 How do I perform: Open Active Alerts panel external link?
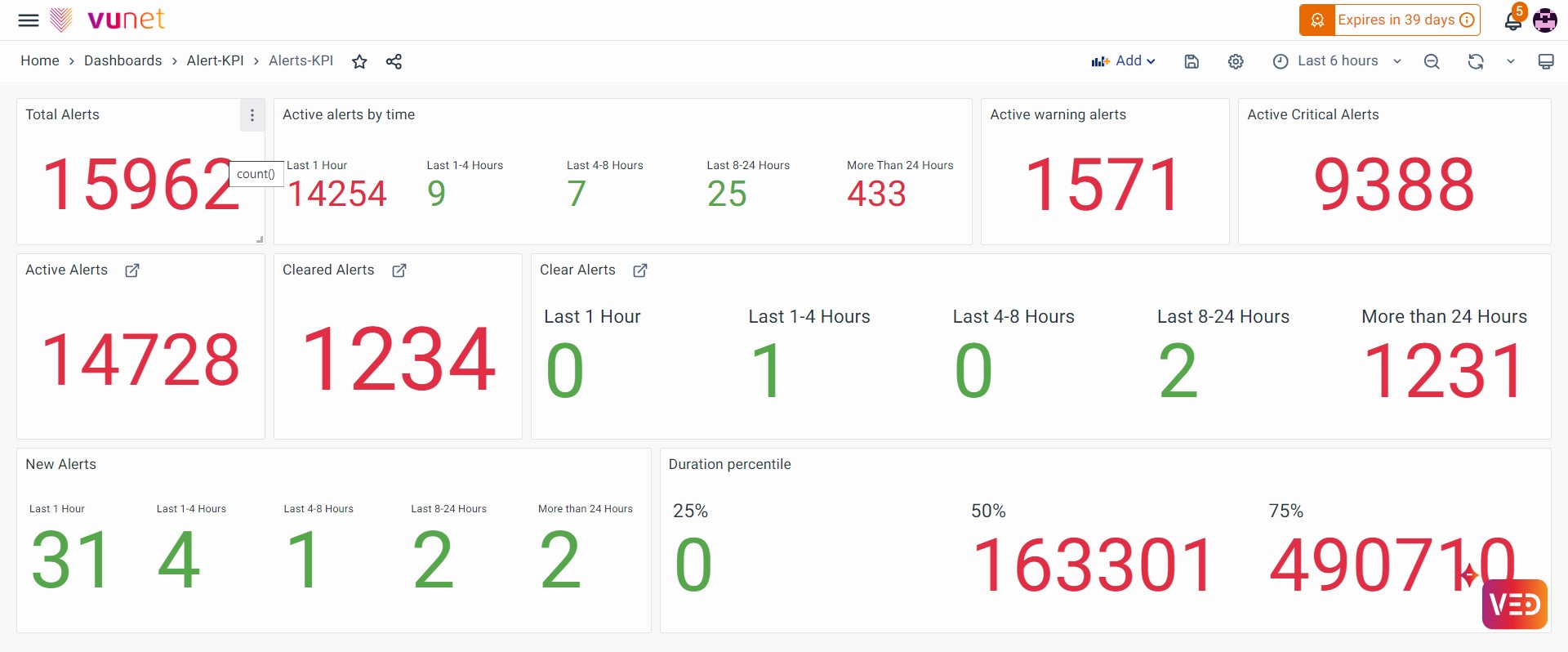131,270
